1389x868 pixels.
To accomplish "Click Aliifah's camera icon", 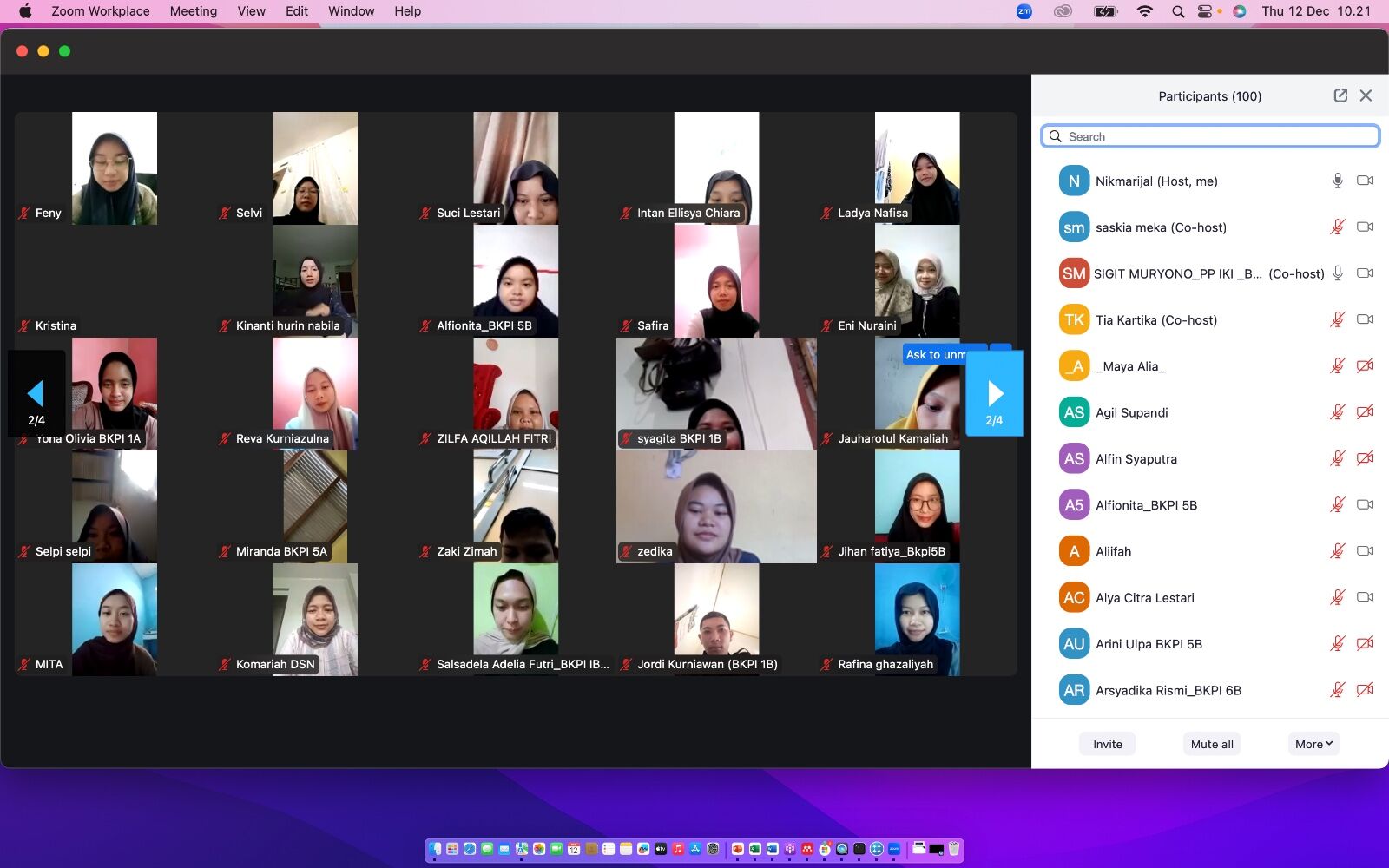I will [1365, 551].
